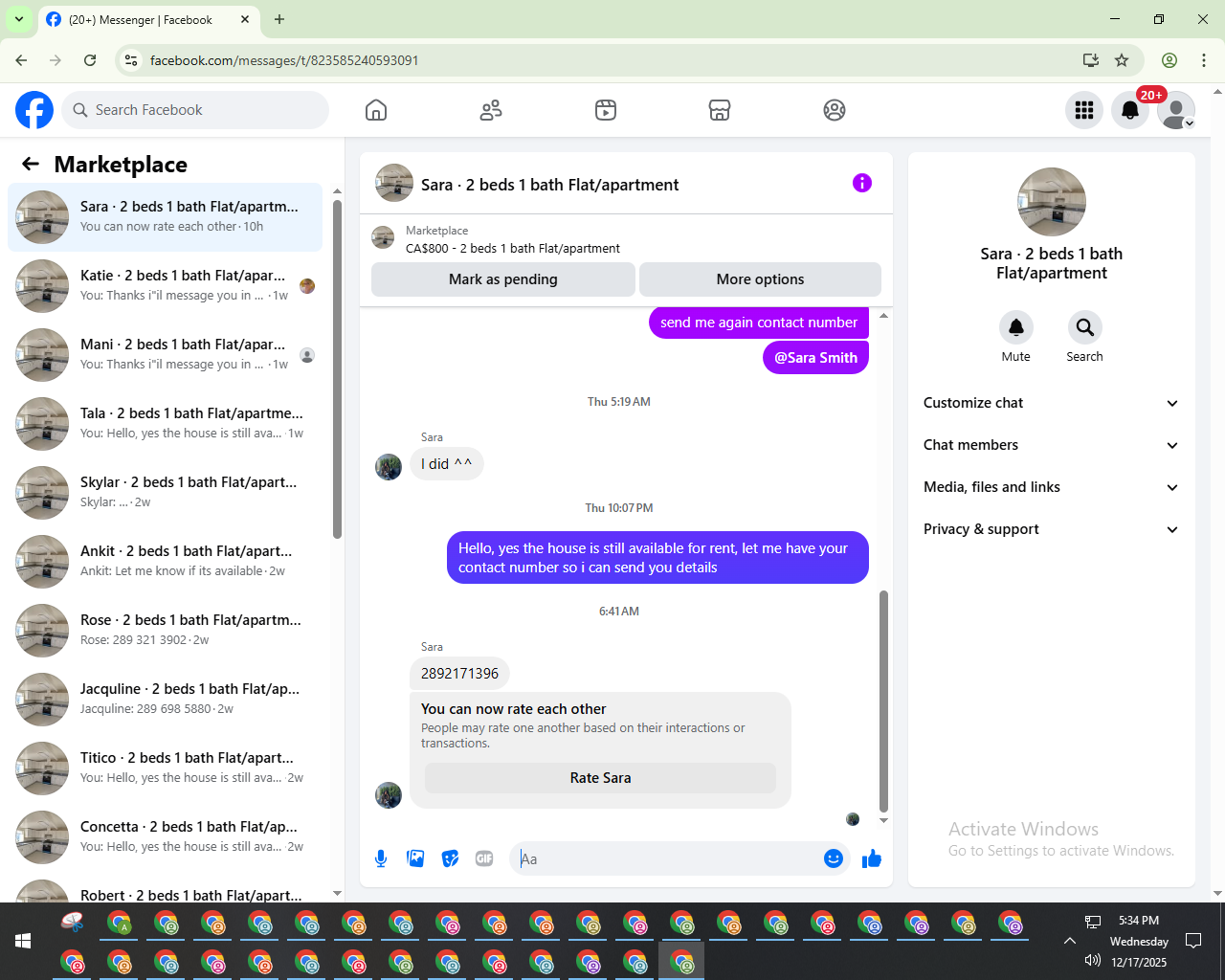Open the Groups icon in top navigation
The height and width of the screenshot is (980, 1225).
(835, 110)
